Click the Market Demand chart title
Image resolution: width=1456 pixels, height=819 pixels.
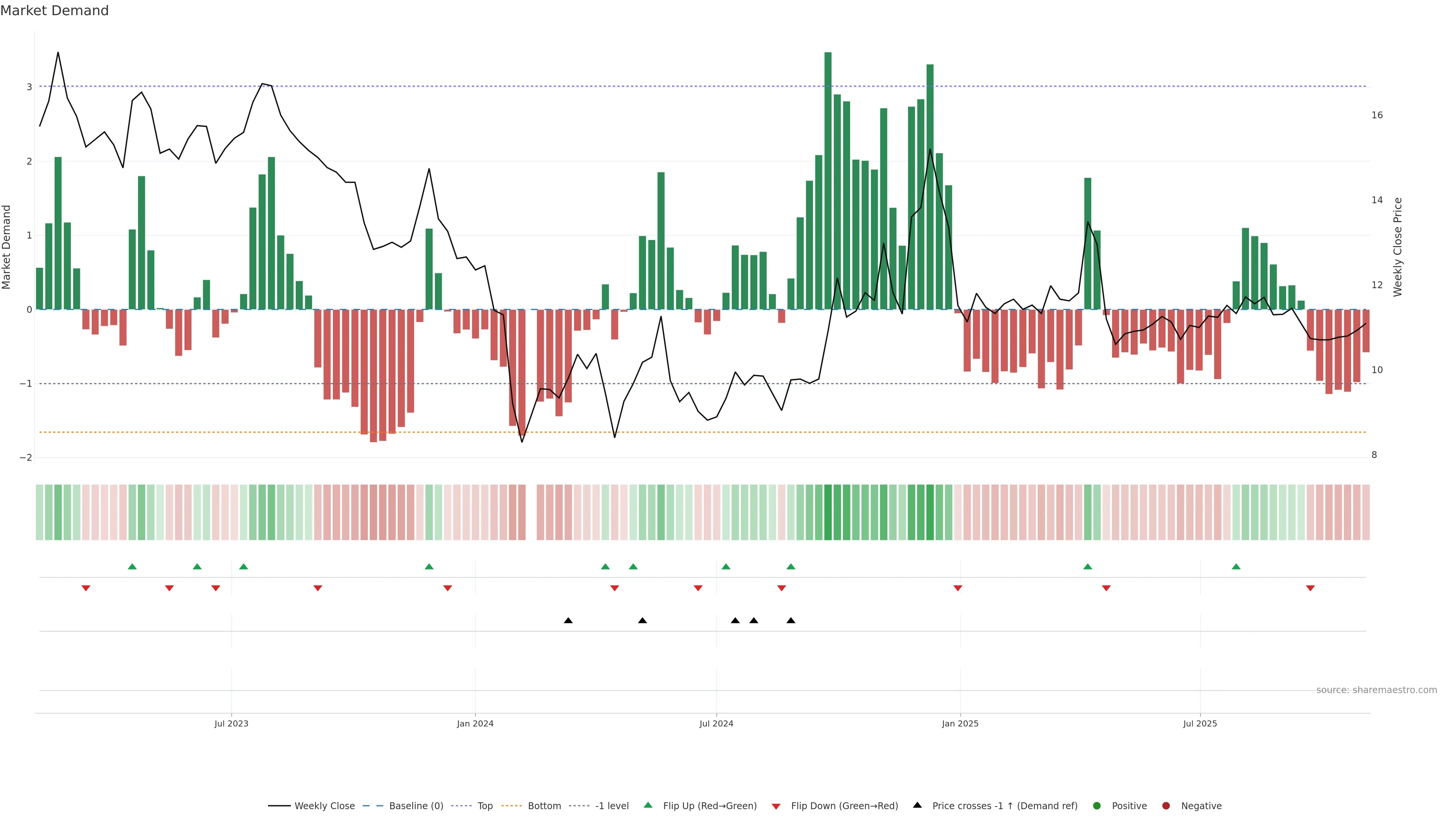[54, 11]
